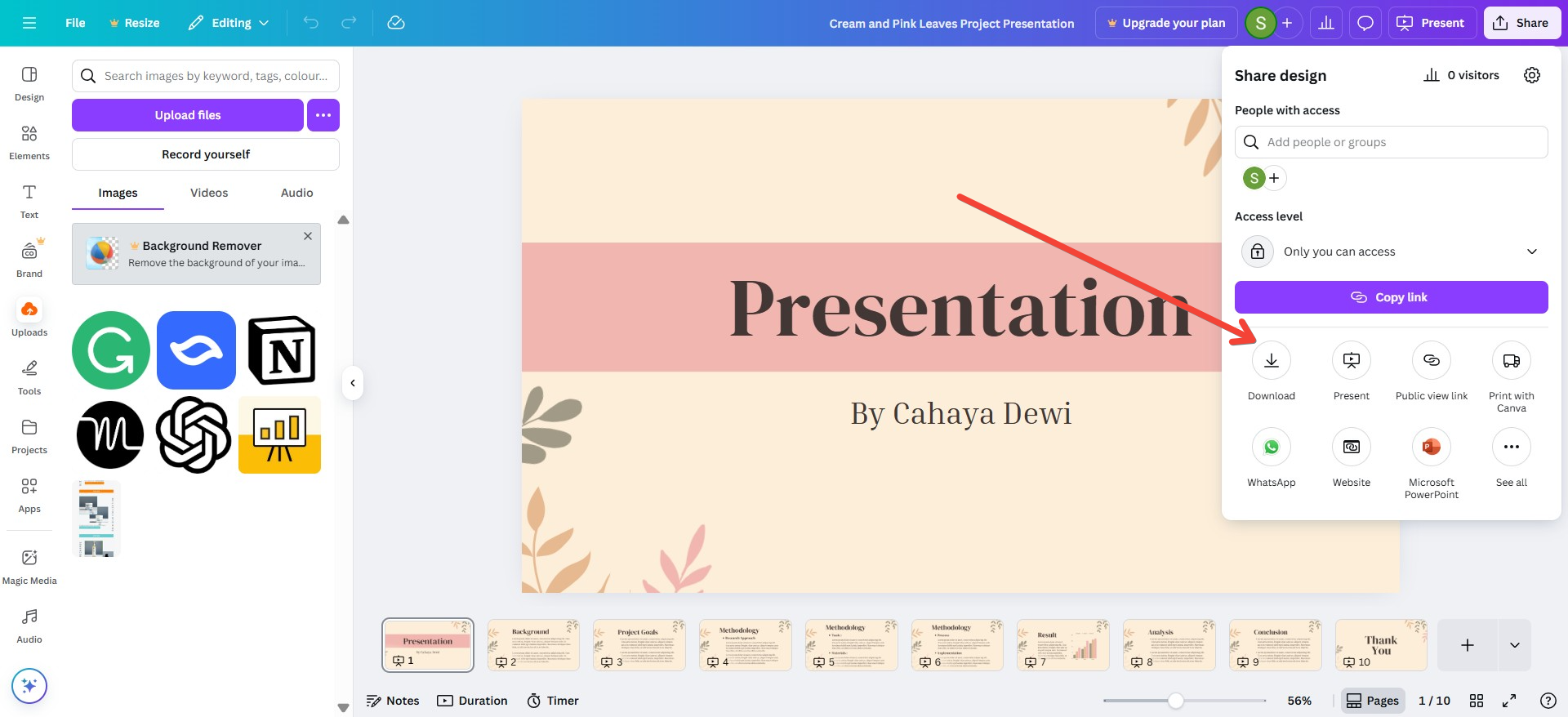Add a collaborator with the top bar plus
The width and height of the screenshot is (1568, 717).
coord(1287,23)
